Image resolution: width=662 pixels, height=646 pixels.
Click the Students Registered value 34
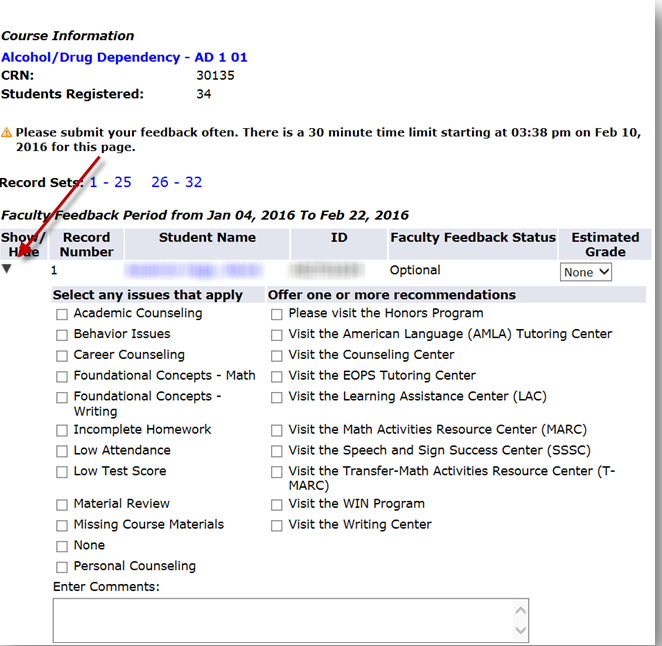click(x=203, y=94)
